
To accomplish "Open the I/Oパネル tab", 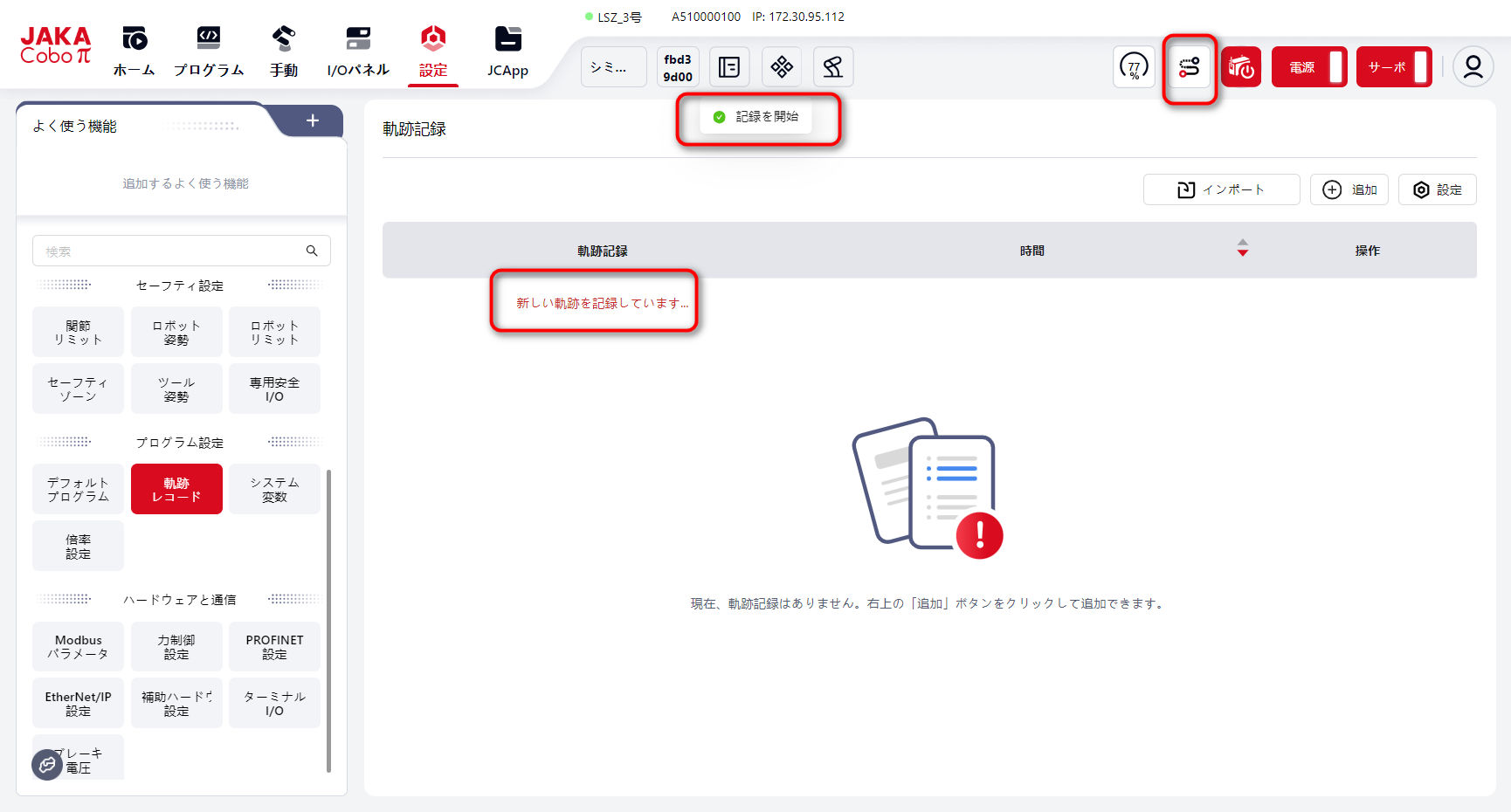I will point(358,52).
